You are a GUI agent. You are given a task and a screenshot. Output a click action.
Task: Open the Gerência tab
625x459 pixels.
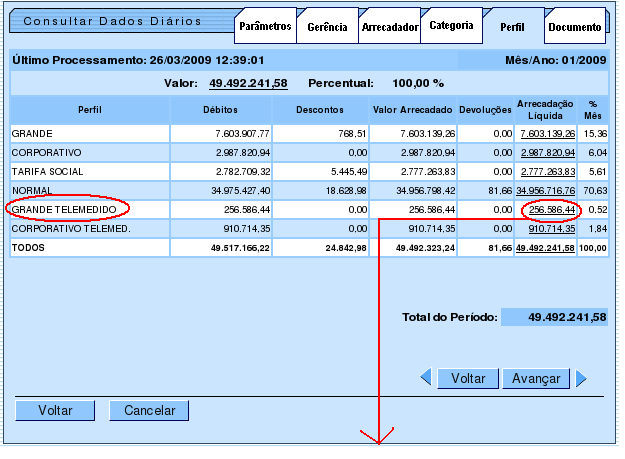[x=327, y=27]
